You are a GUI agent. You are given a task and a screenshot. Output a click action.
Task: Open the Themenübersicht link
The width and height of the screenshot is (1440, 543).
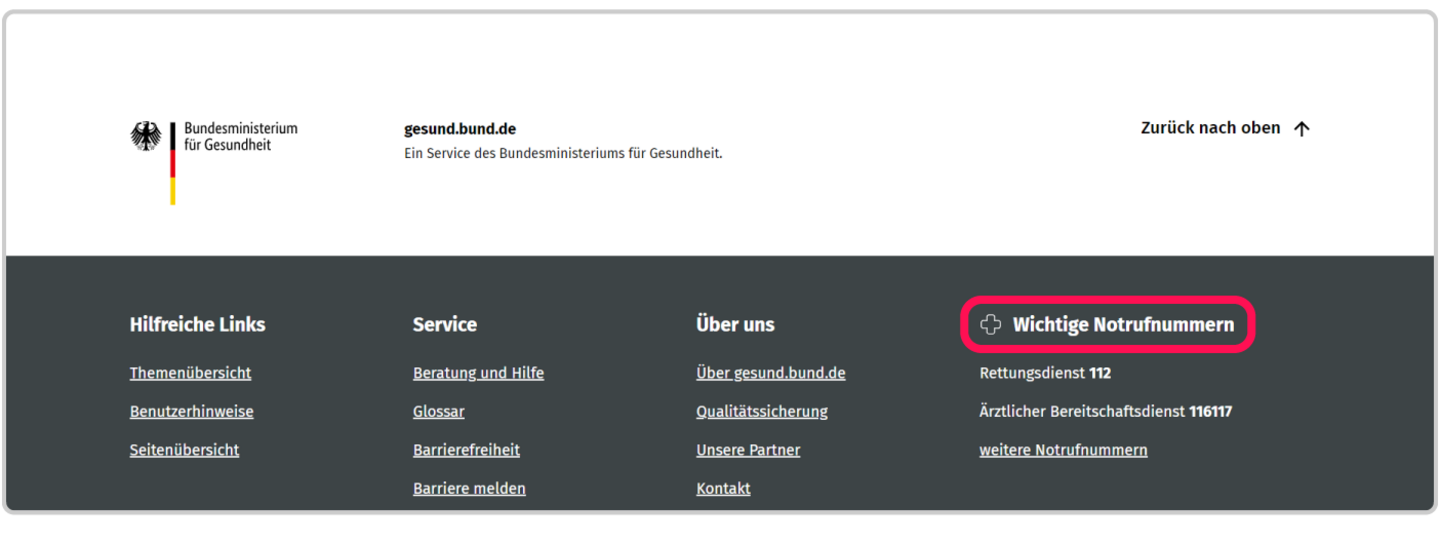tap(190, 373)
